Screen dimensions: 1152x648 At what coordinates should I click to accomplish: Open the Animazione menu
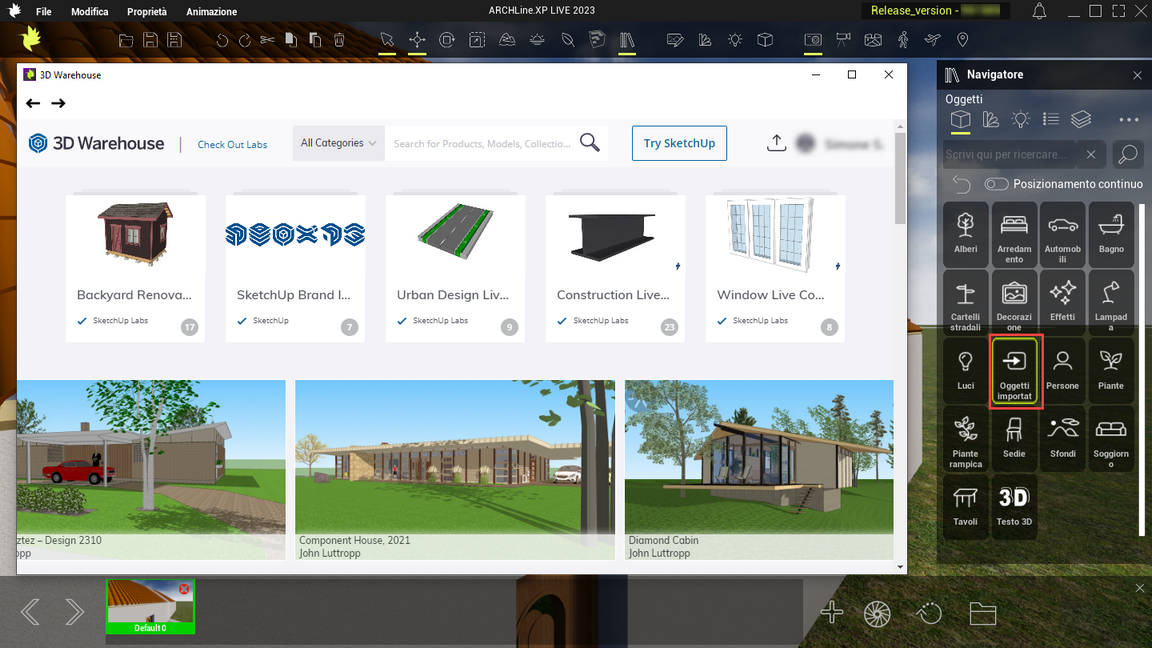[x=212, y=12]
